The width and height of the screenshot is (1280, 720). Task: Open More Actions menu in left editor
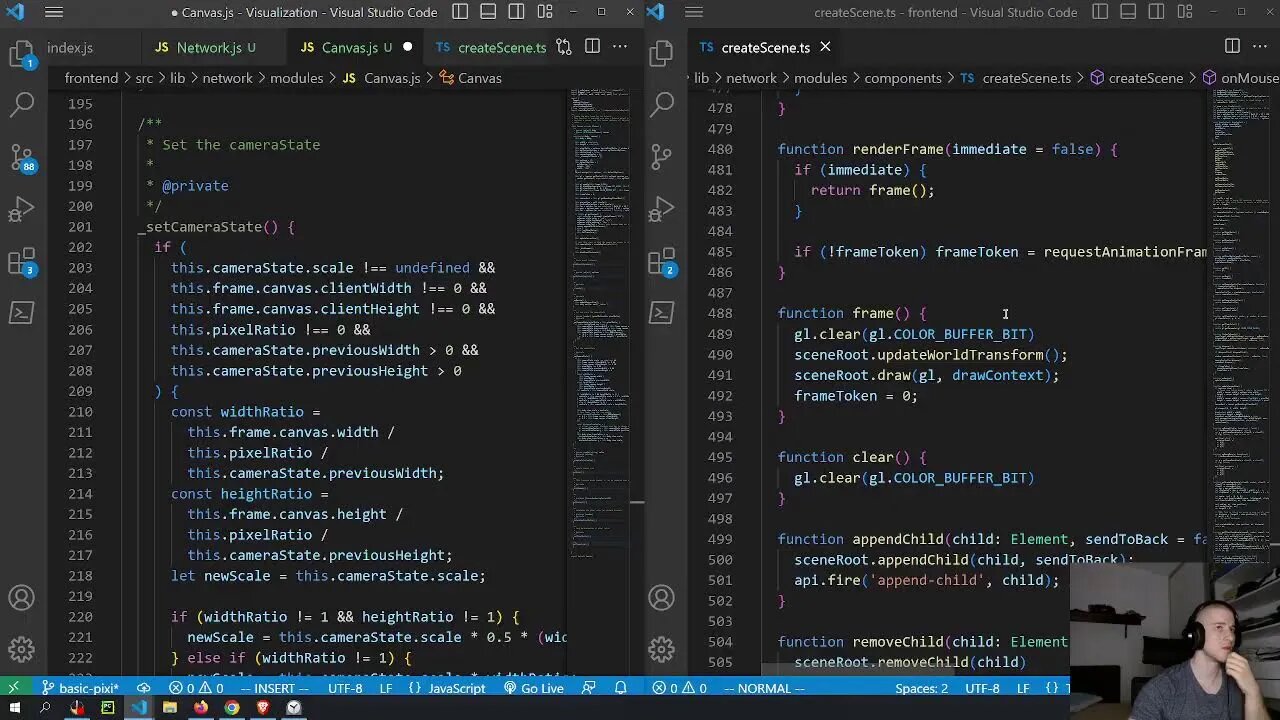tap(620, 47)
